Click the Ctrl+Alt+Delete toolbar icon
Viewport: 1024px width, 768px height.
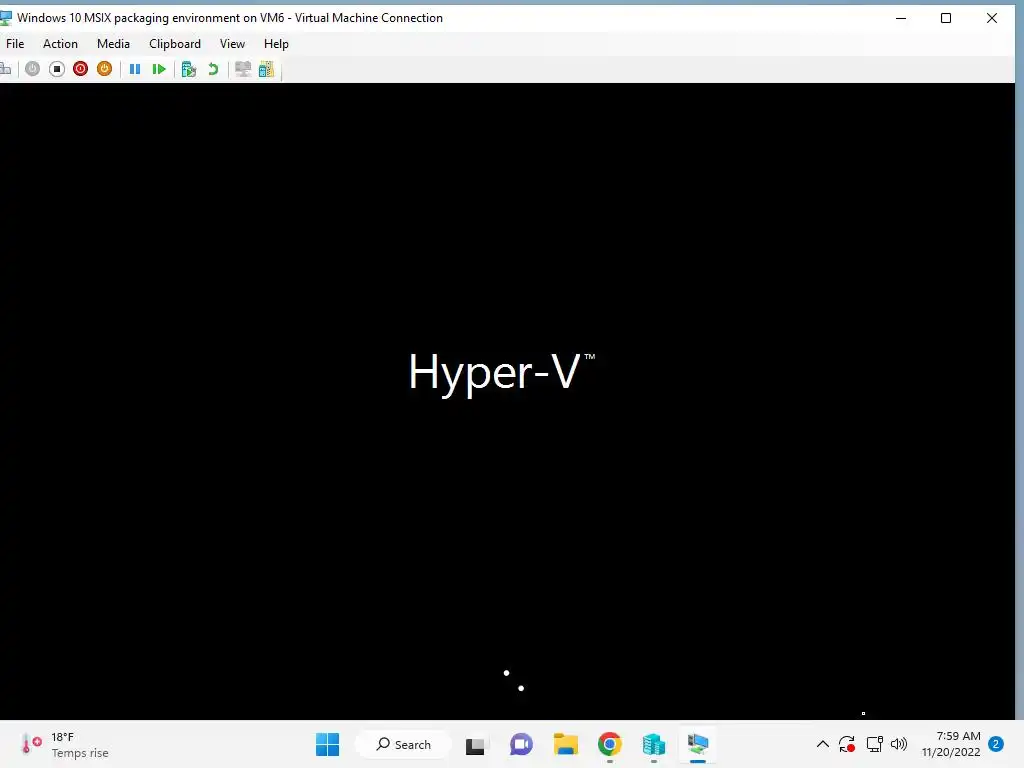(5, 69)
